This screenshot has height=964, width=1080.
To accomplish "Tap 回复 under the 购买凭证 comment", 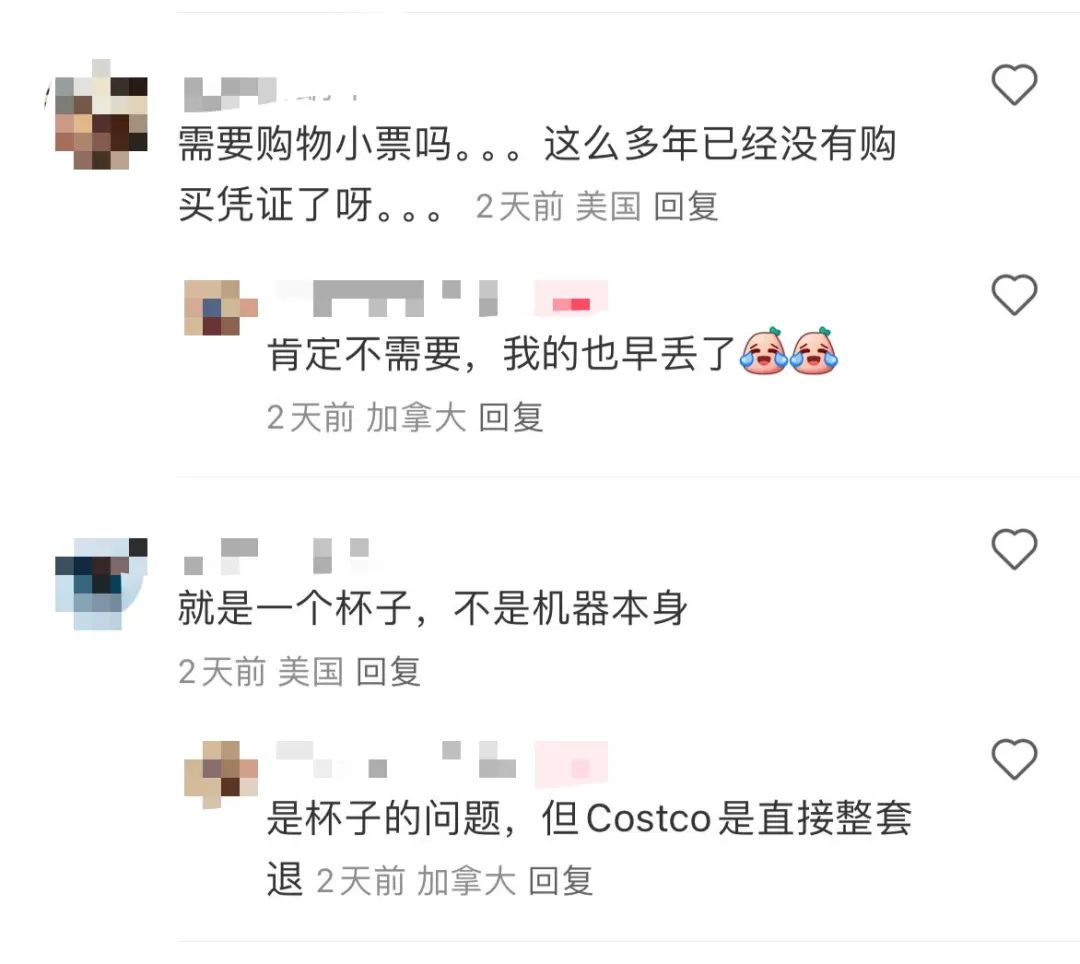I will (685, 207).
